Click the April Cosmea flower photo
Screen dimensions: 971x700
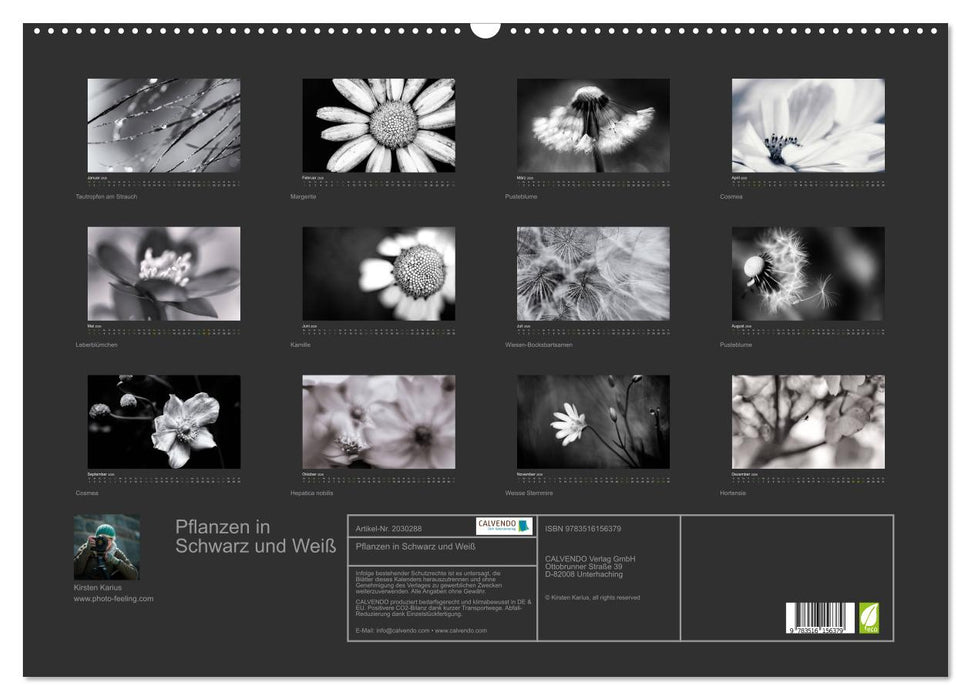pos(808,126)
